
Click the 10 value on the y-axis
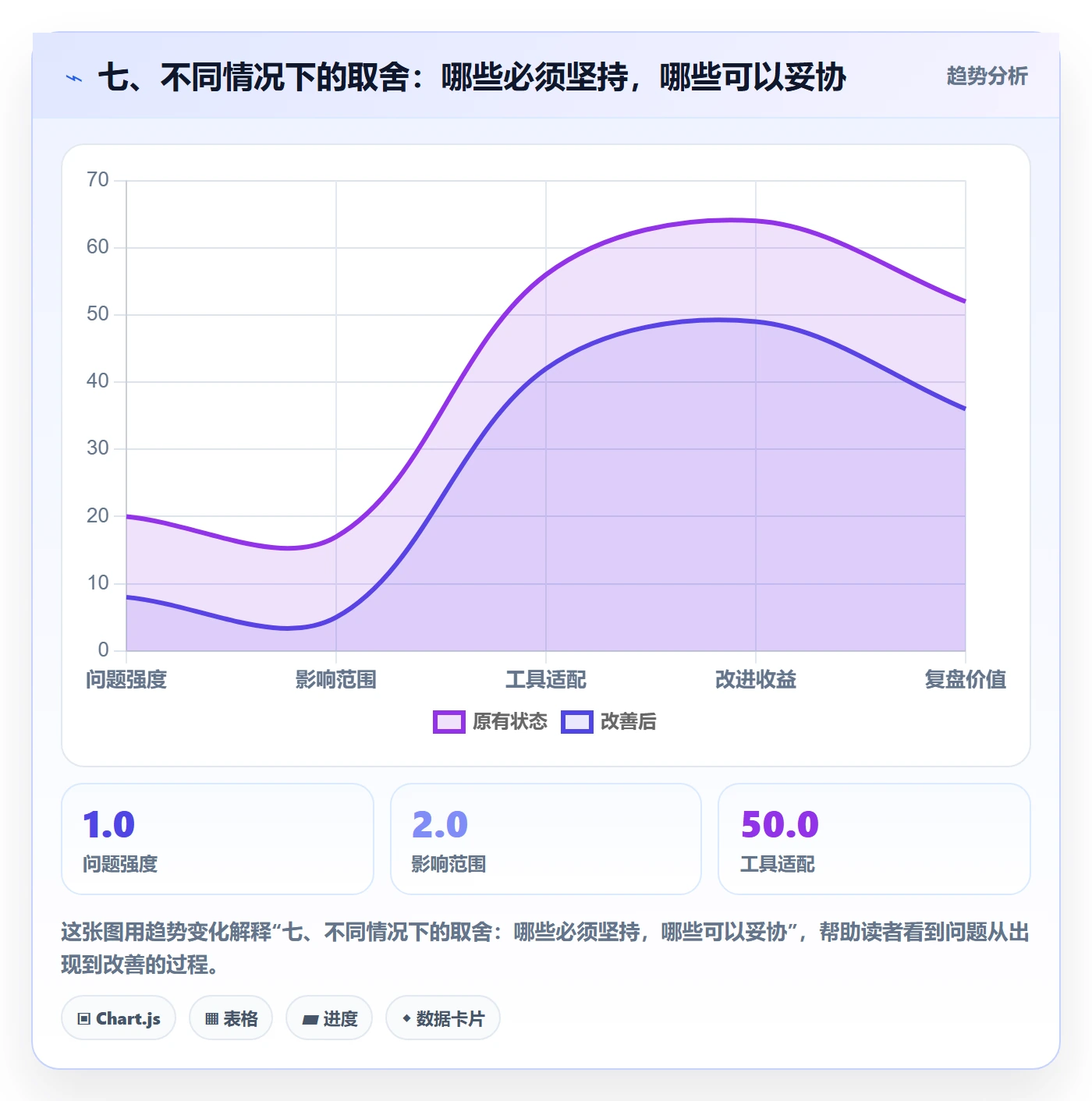[97, 582]
